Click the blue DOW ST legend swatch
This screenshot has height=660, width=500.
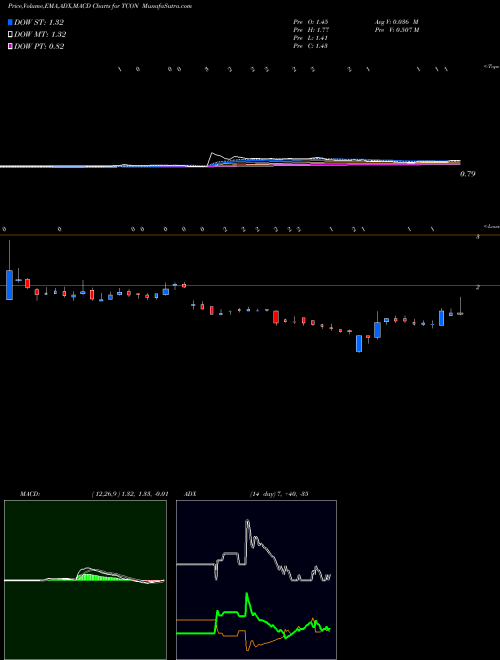(x=10, y=22)
